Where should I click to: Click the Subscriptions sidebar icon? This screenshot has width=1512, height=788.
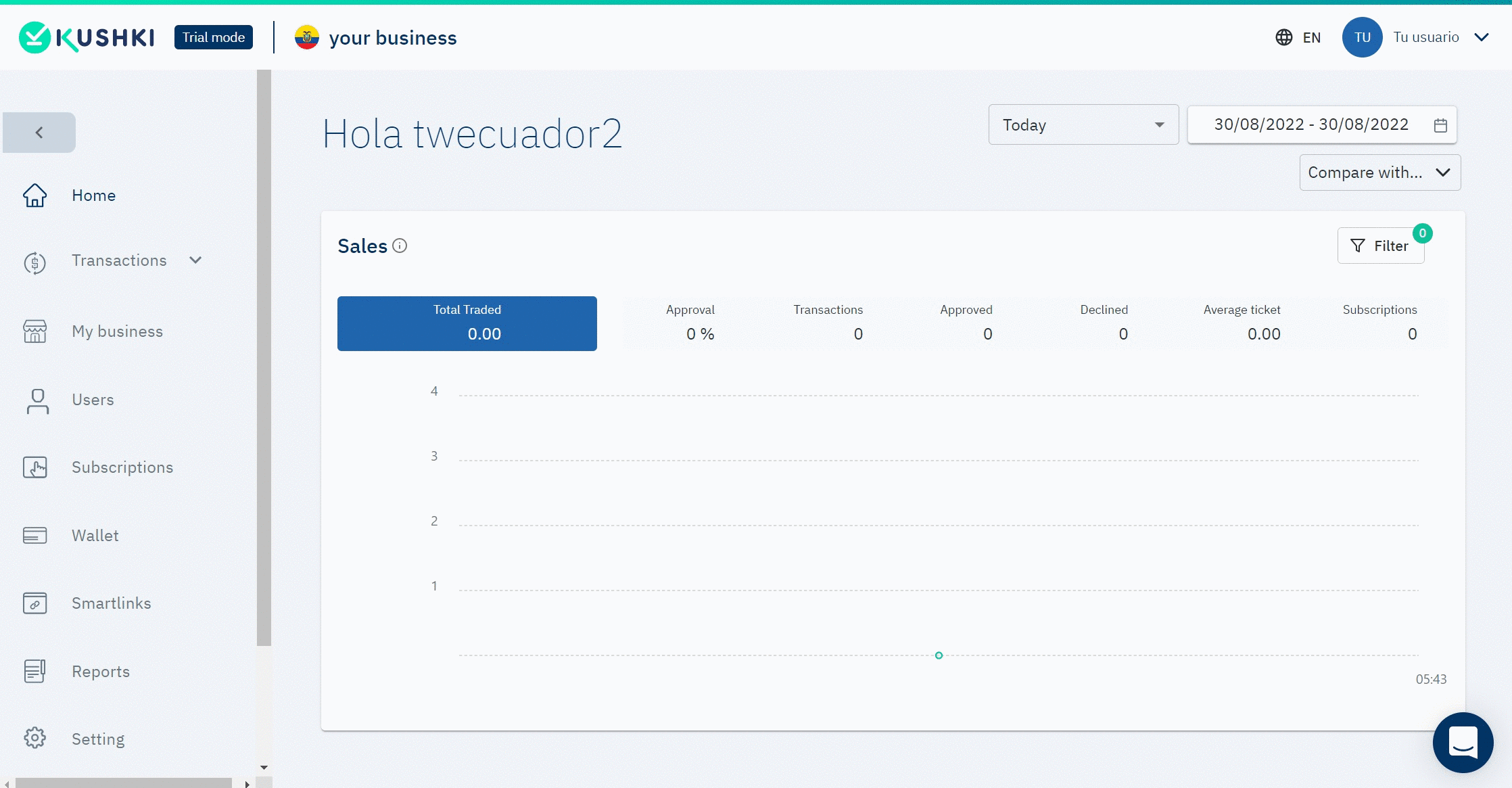[x=36, y=466]
